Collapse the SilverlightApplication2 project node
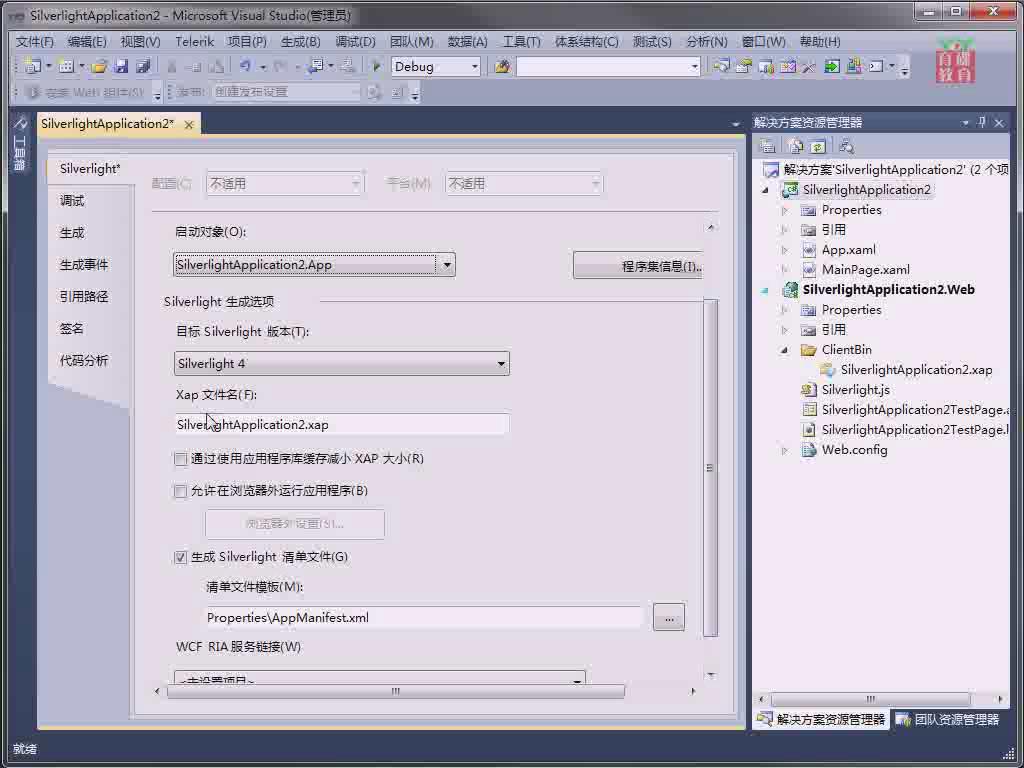The image size is (1024, 768). point(765,190)
